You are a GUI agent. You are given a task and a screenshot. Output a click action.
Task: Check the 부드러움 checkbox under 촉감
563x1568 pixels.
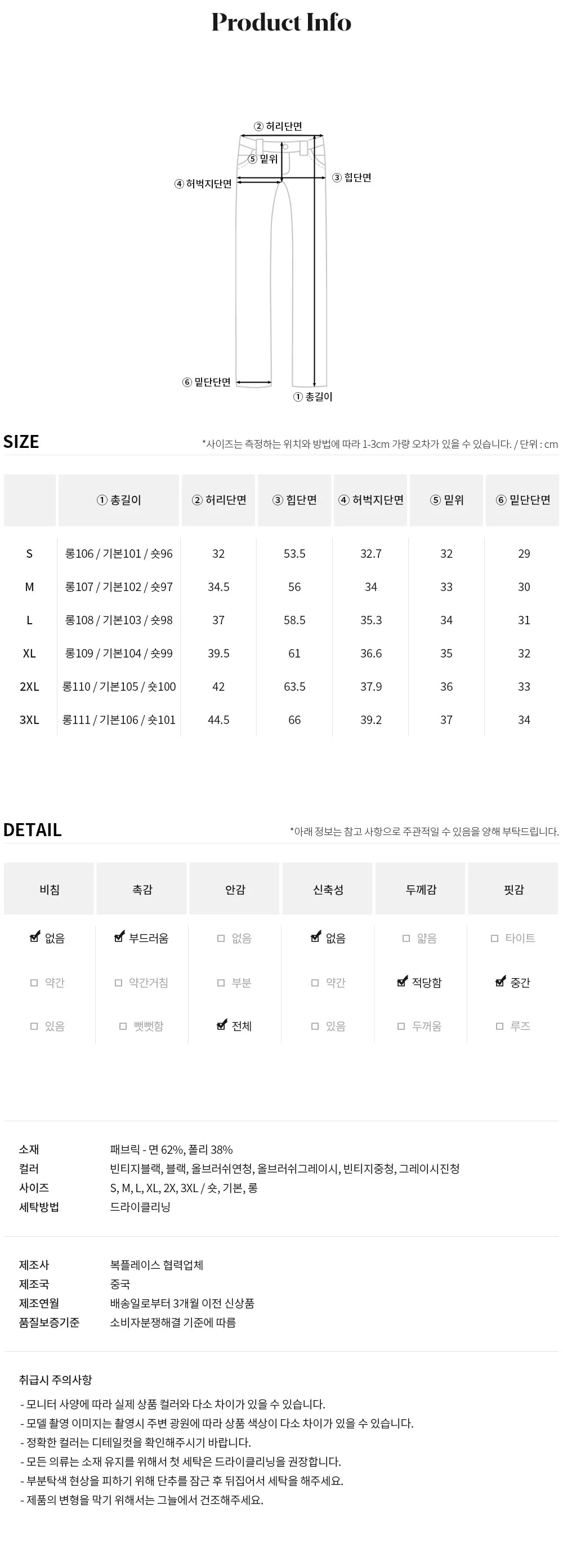click(119, 938)
